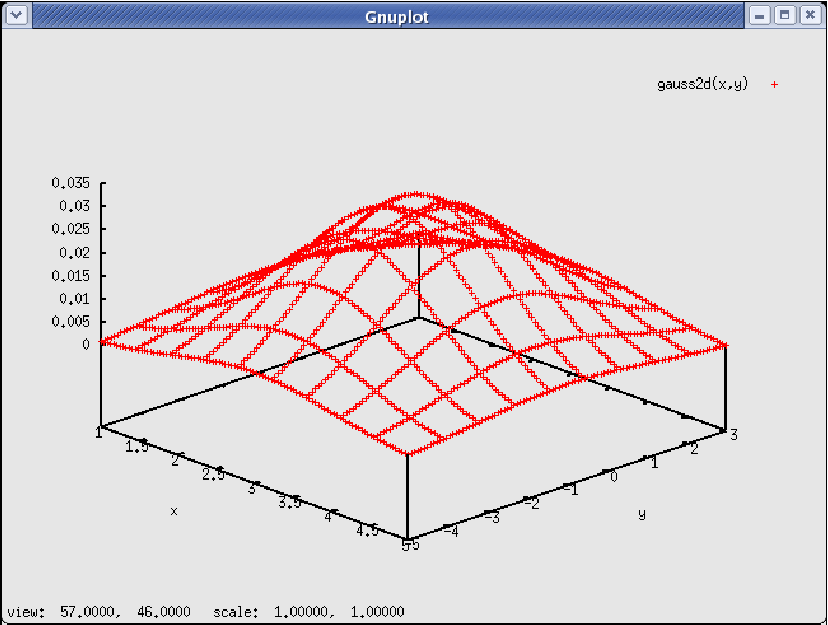Click the 3.5 x-axis tick label
The height and width of the screenshot is (625, 828).
pos(290,503)
